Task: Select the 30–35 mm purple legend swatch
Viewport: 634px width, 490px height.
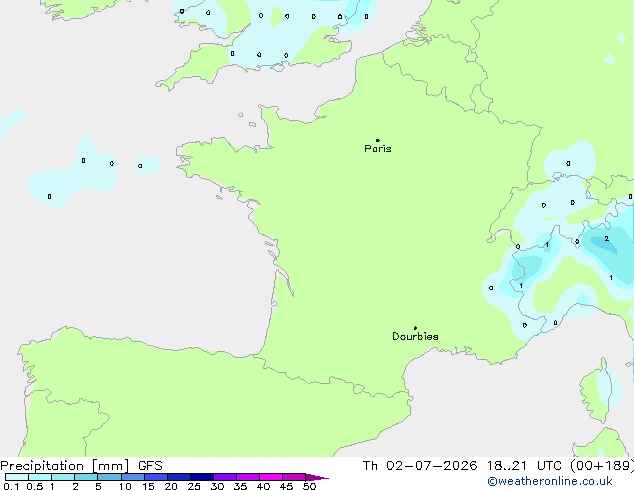Action: pos(225,477)
